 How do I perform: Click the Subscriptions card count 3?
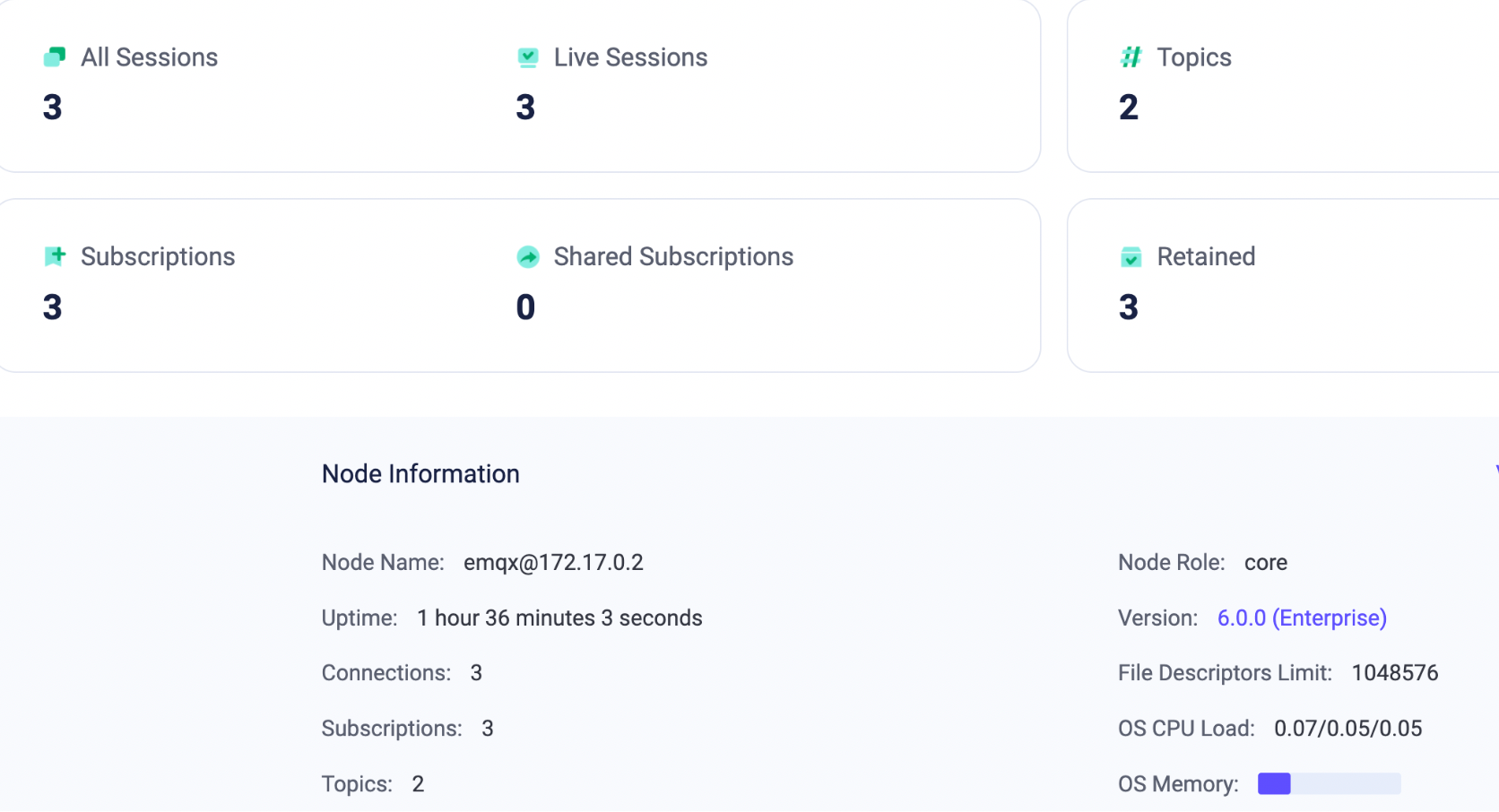point(52,307)
